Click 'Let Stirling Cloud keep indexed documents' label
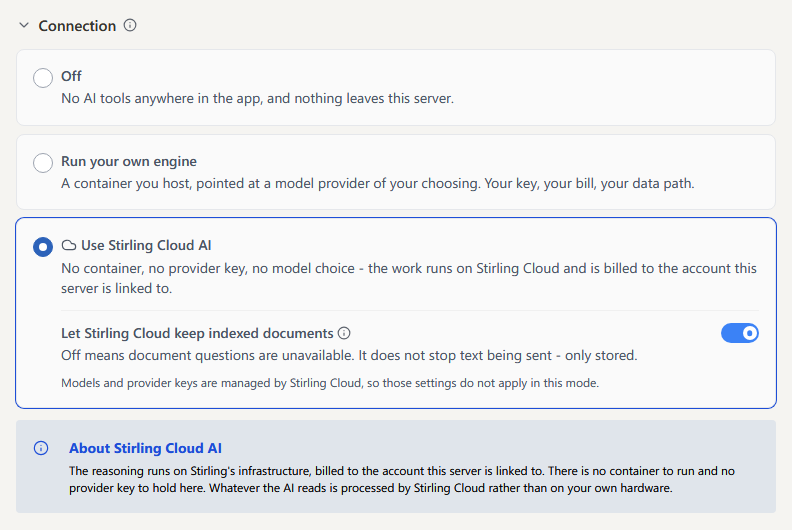The width and height of the screenshot is (792, 530). [197, 333]
